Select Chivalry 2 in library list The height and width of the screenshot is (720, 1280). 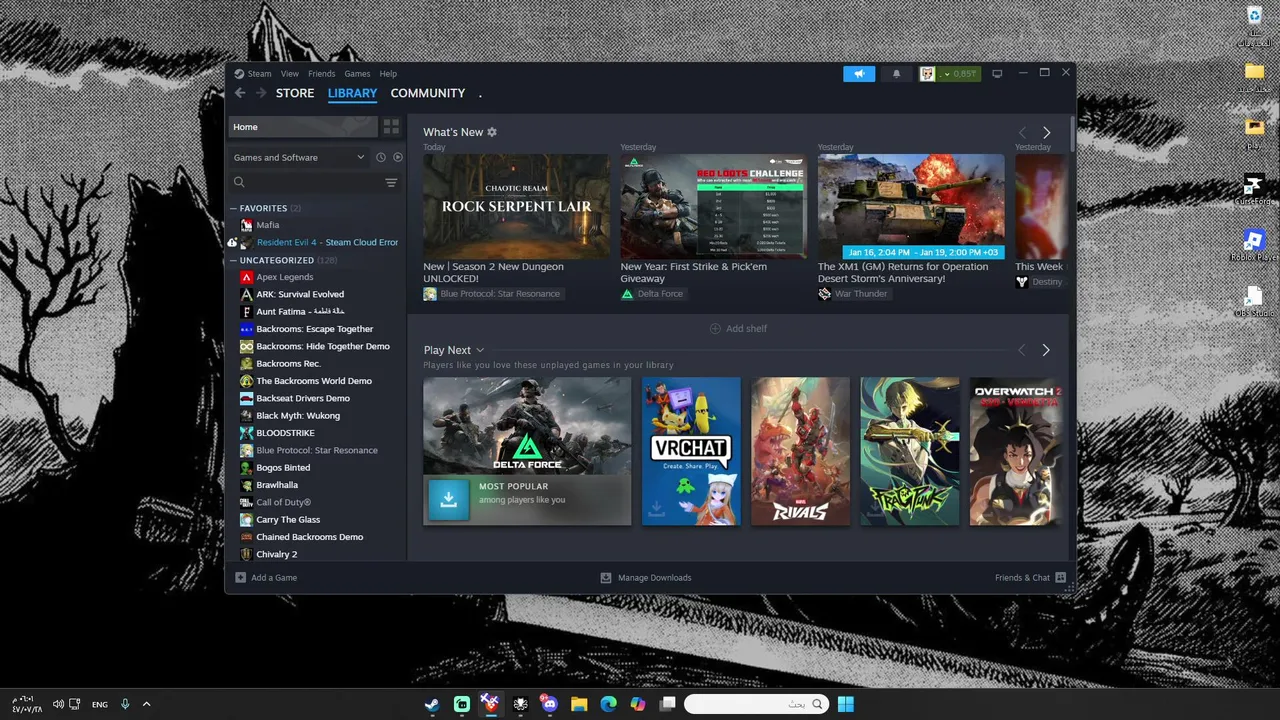point(276,554)
